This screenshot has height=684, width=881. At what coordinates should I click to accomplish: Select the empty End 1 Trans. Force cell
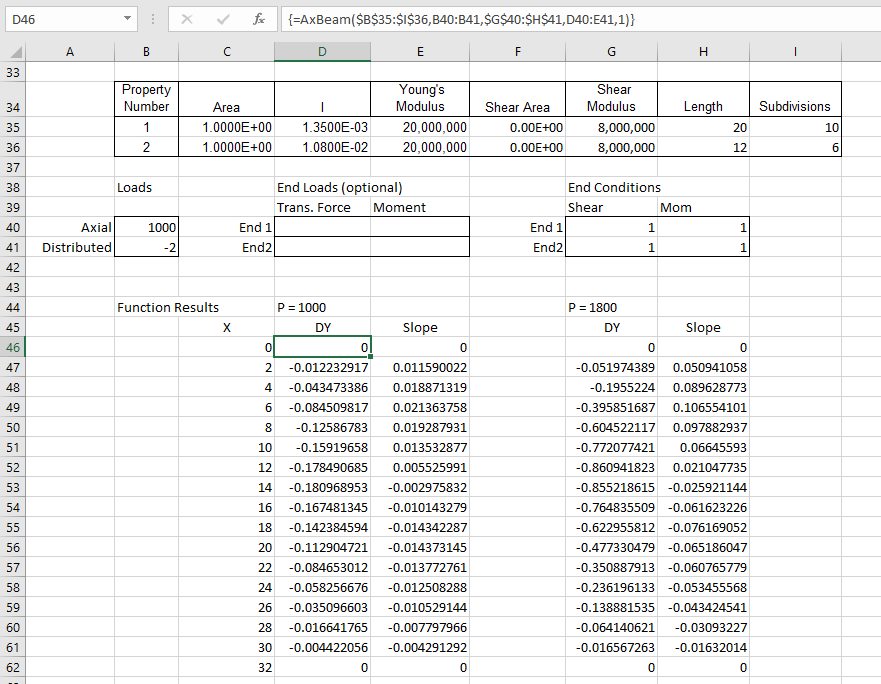click(322, 227)
